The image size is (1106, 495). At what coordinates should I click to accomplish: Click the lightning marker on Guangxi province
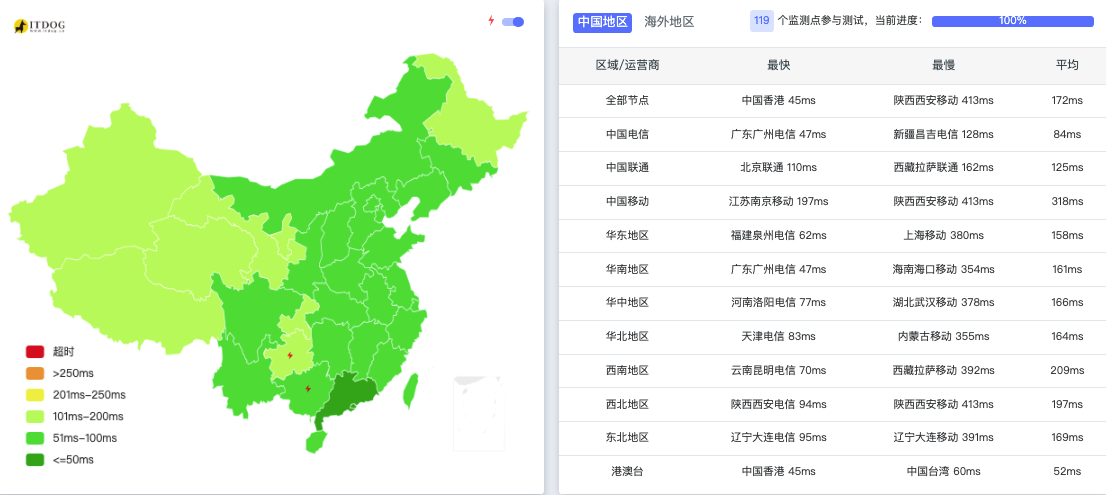coord(308,389)
